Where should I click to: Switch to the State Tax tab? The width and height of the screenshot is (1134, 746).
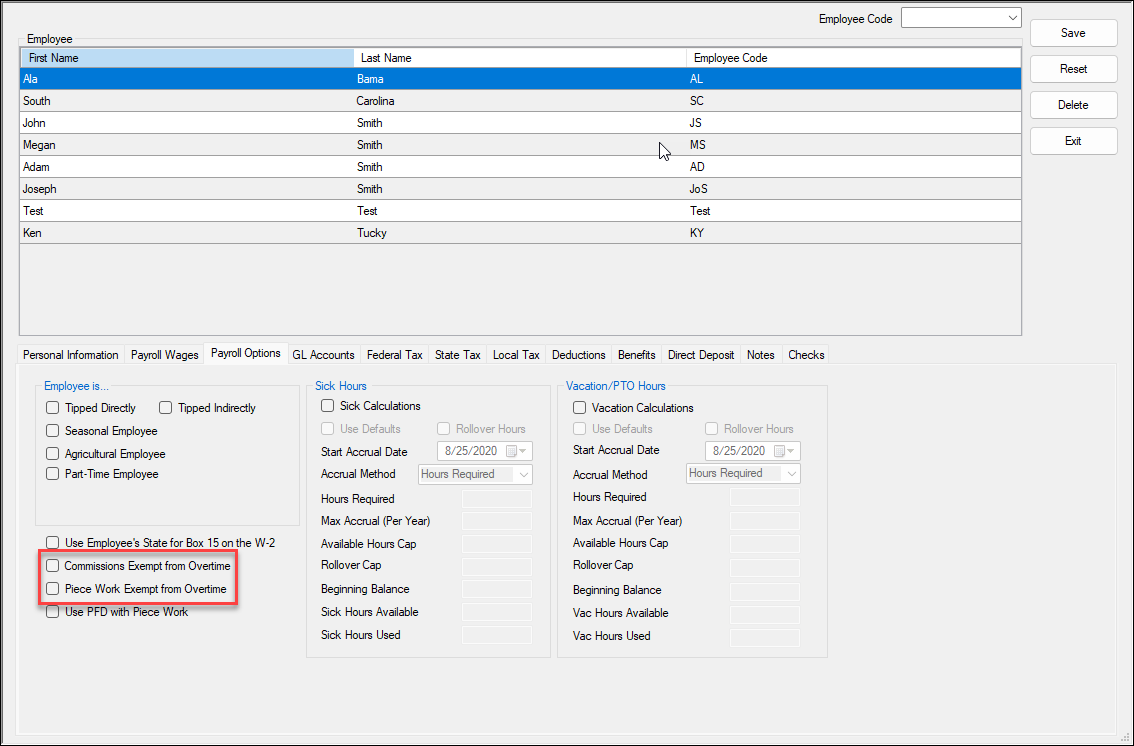[x=458, y=355]
